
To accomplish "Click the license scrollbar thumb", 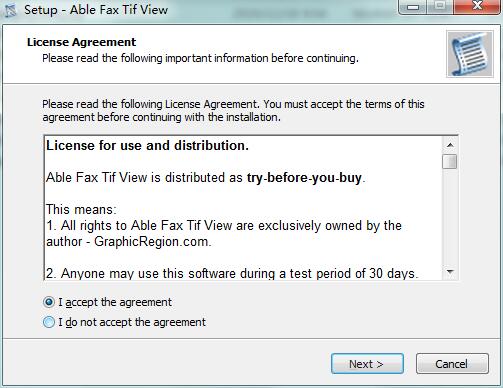I will pos(450,161).
